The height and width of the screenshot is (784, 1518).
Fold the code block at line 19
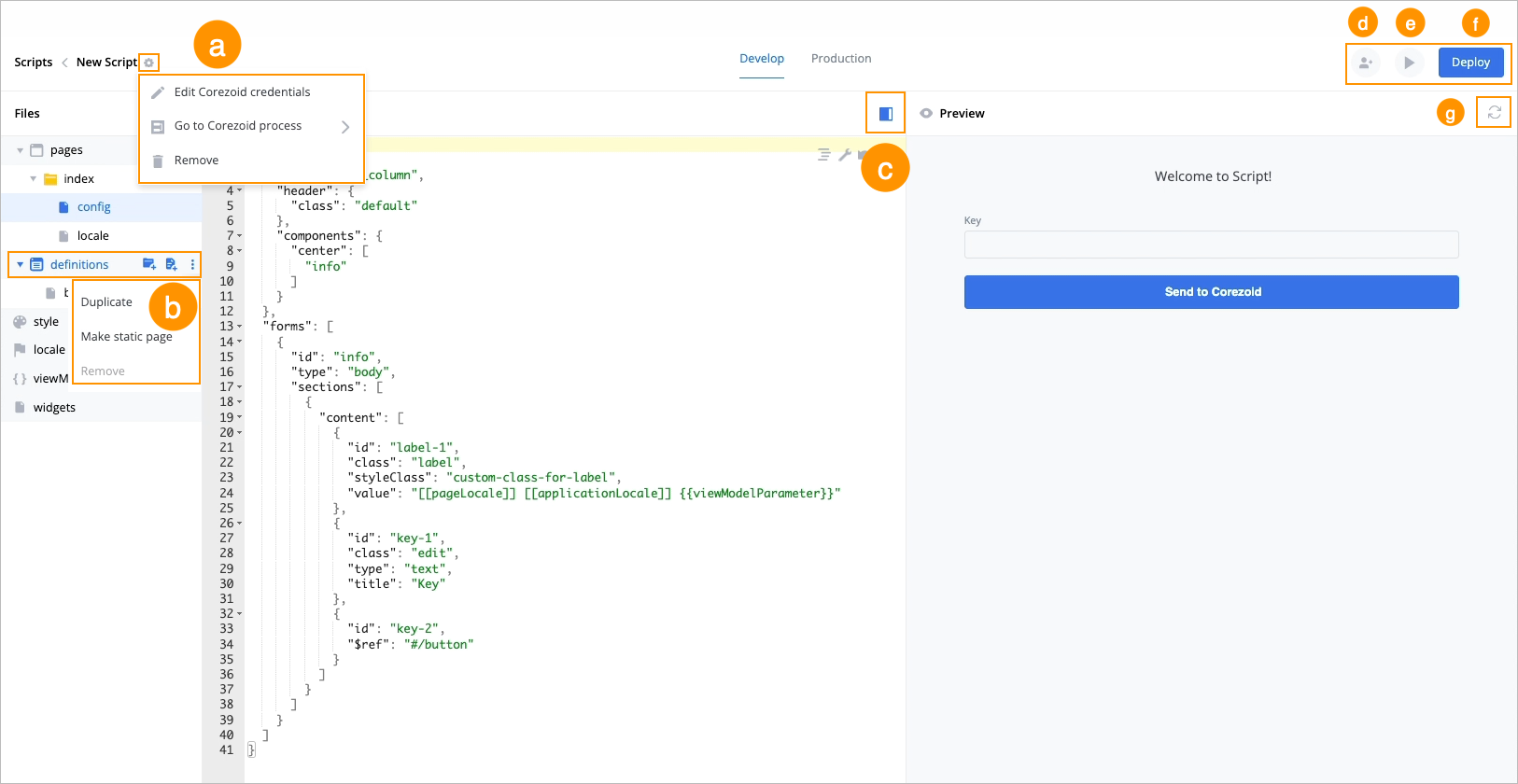240,417
